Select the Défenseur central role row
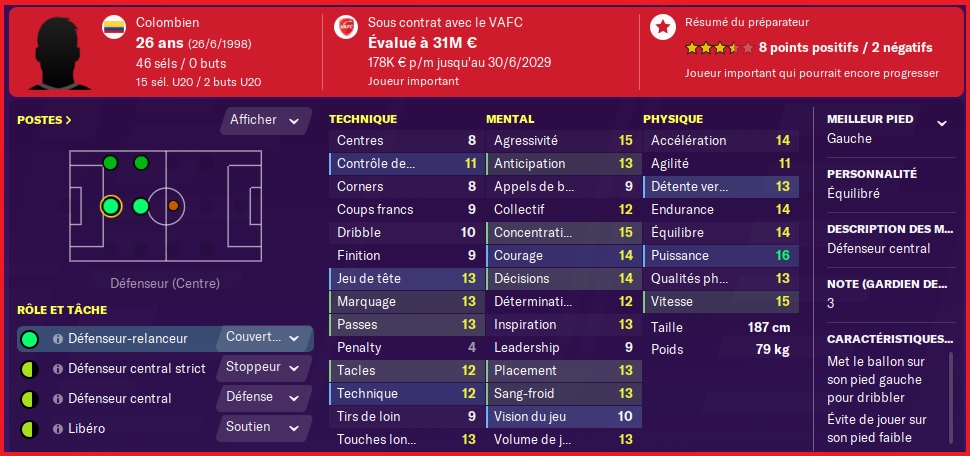 (x=165, y=398)
